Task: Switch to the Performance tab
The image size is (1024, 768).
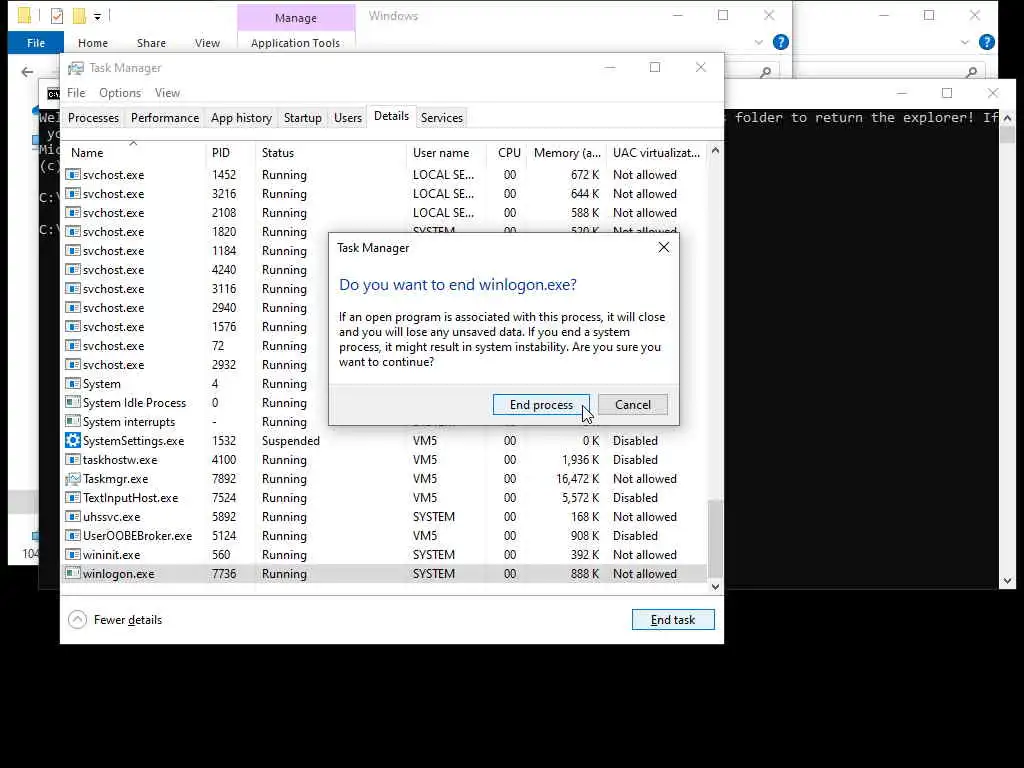Action: tap(165, 118)
